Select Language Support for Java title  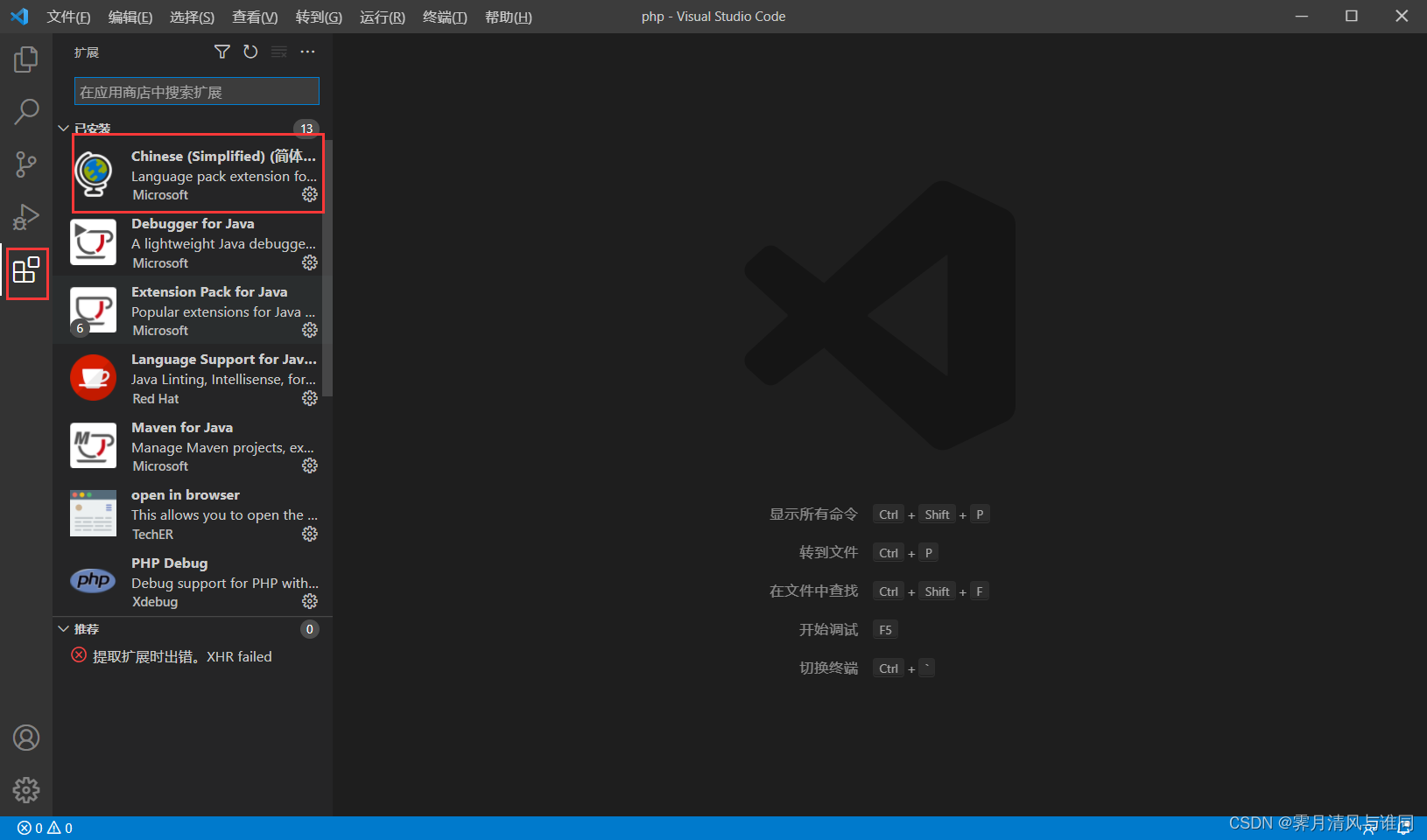point(224,360)
